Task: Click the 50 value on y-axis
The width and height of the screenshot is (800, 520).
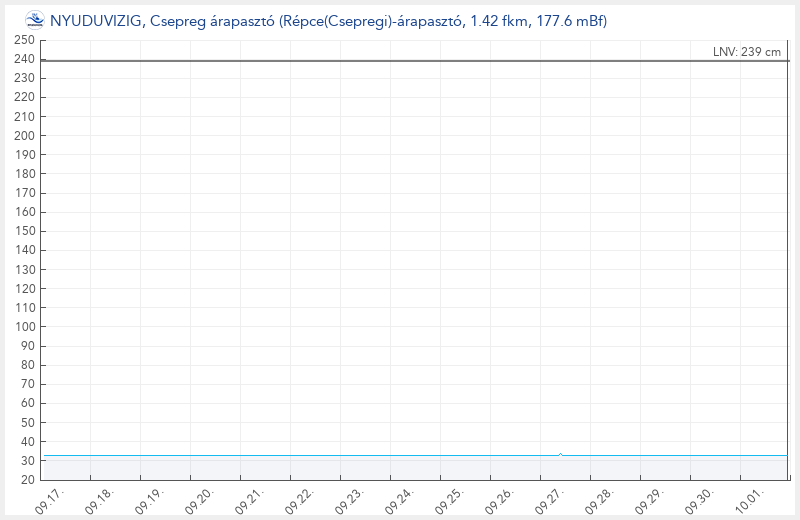Action: (28, 422)
